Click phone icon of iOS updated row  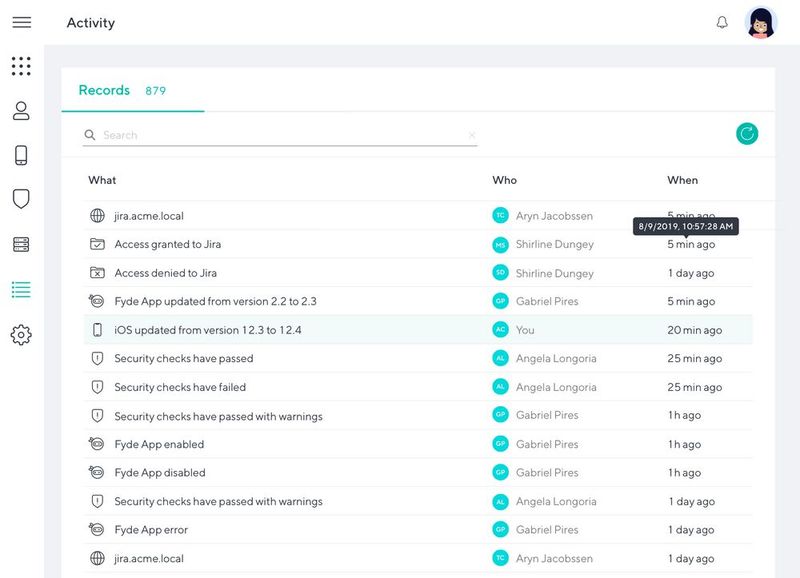click(x=97, y=330)
